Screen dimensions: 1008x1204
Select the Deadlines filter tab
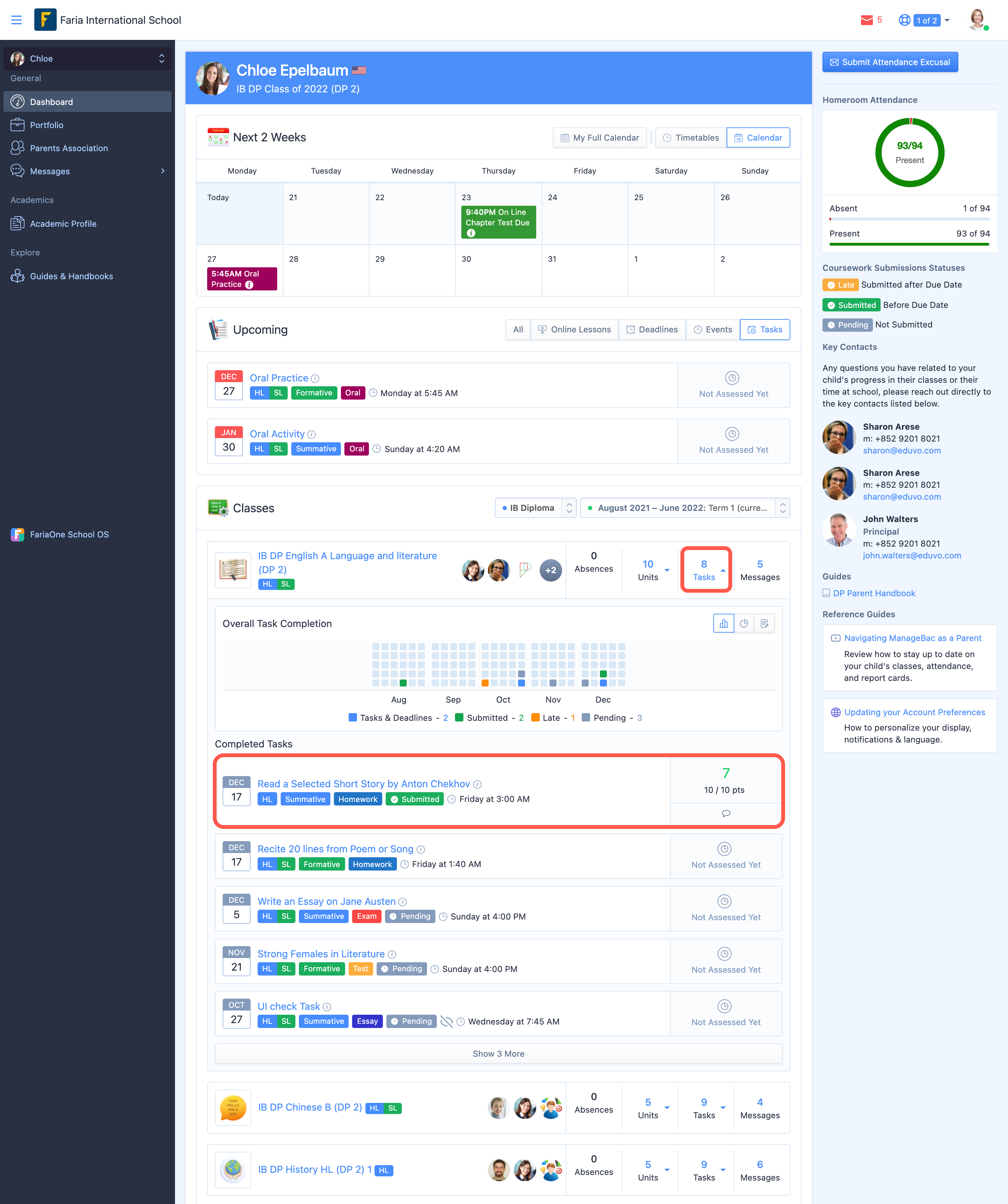[652, 330]
